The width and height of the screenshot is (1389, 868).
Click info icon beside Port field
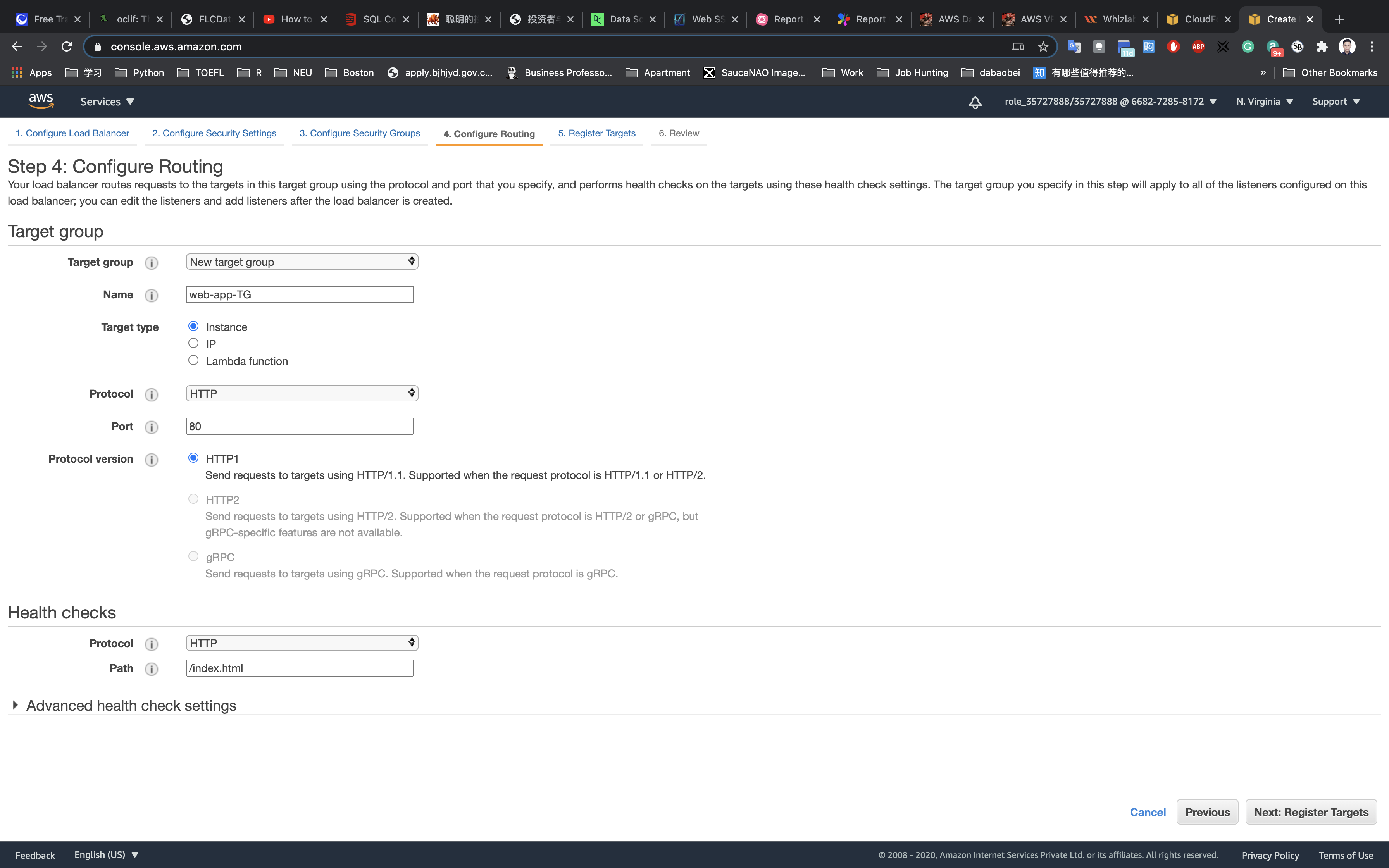click(152, 427)
